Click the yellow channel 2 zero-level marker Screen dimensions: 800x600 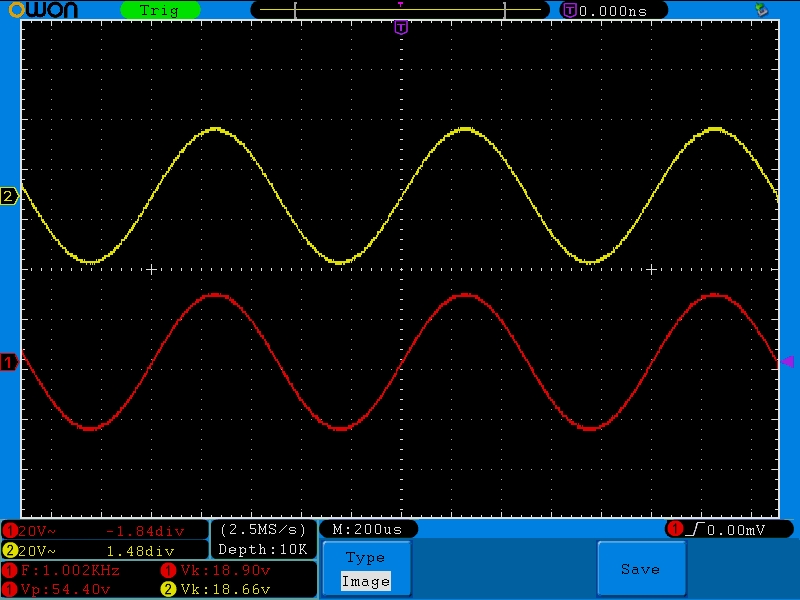click(9, 196)
